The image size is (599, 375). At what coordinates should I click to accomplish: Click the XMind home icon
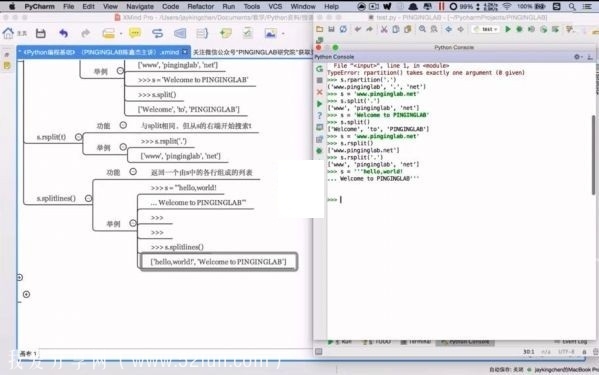(8, 34)
